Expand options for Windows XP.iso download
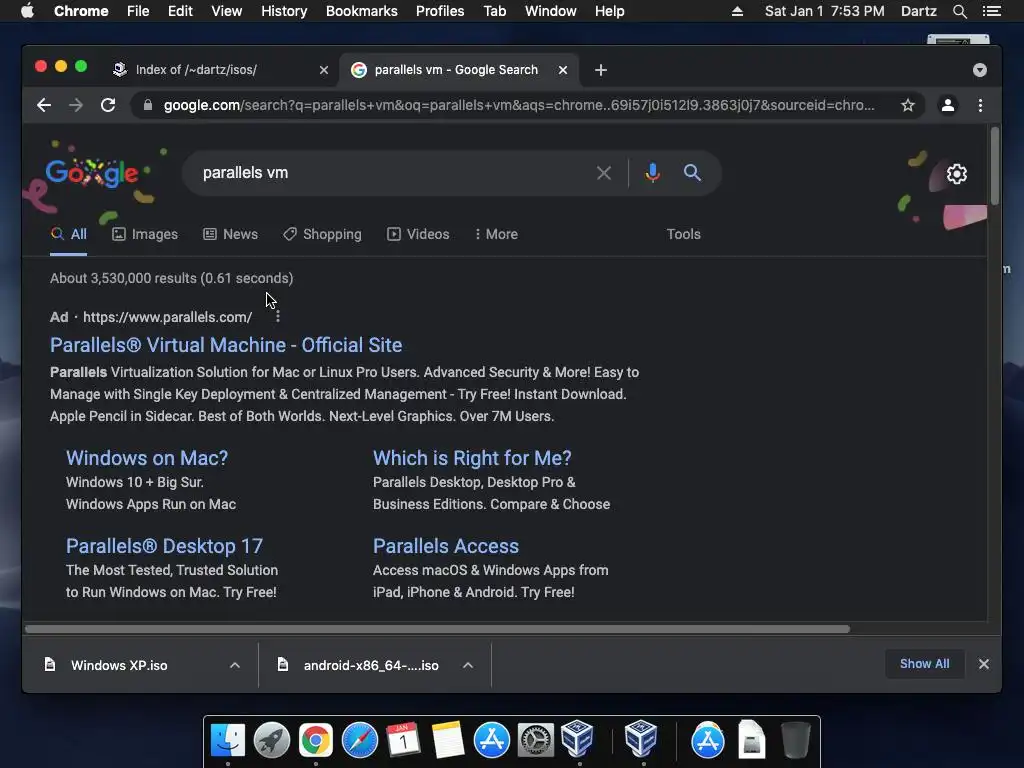 (x=234, y=665)
